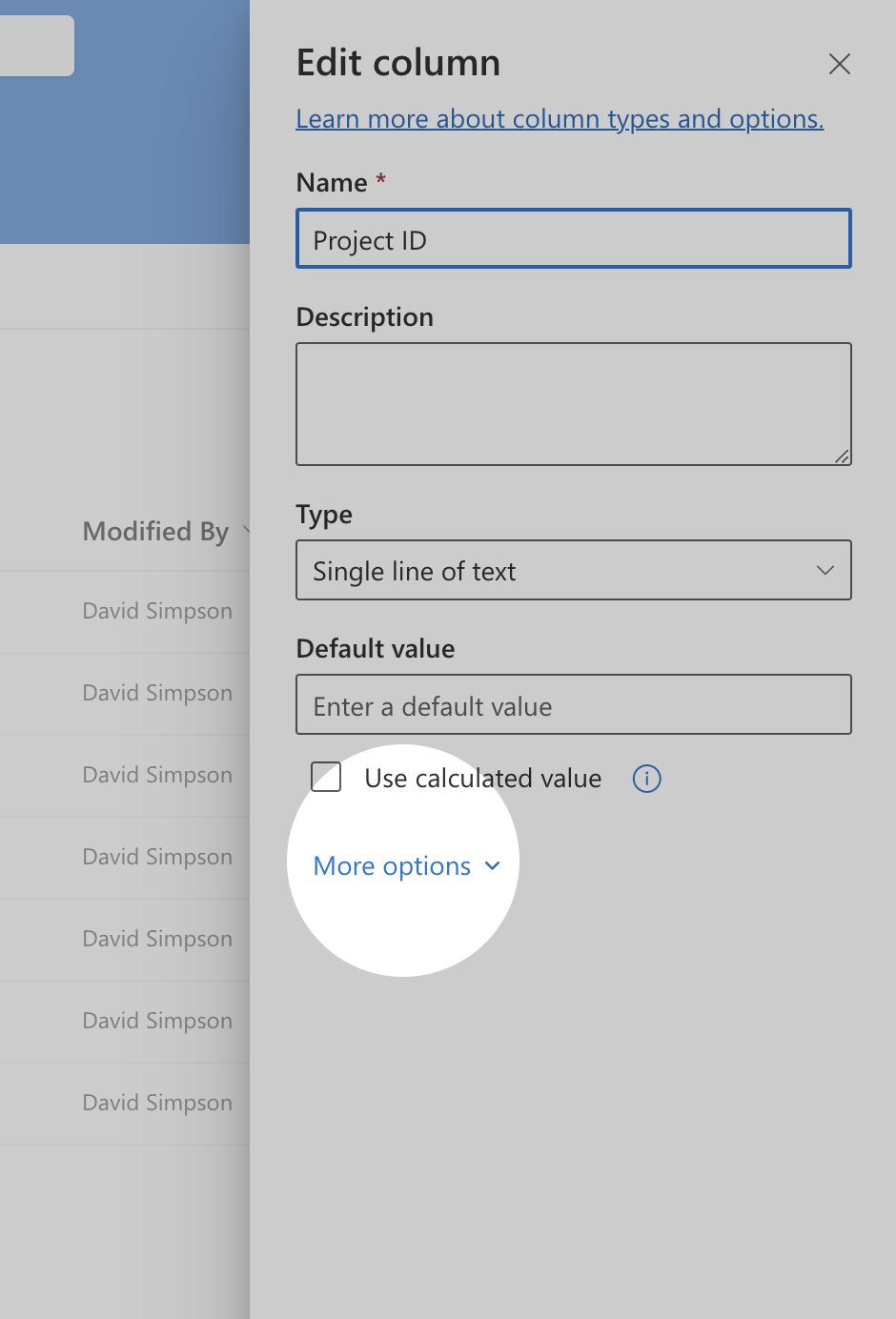Click the chevron next to More options

[x=492, y=866]
